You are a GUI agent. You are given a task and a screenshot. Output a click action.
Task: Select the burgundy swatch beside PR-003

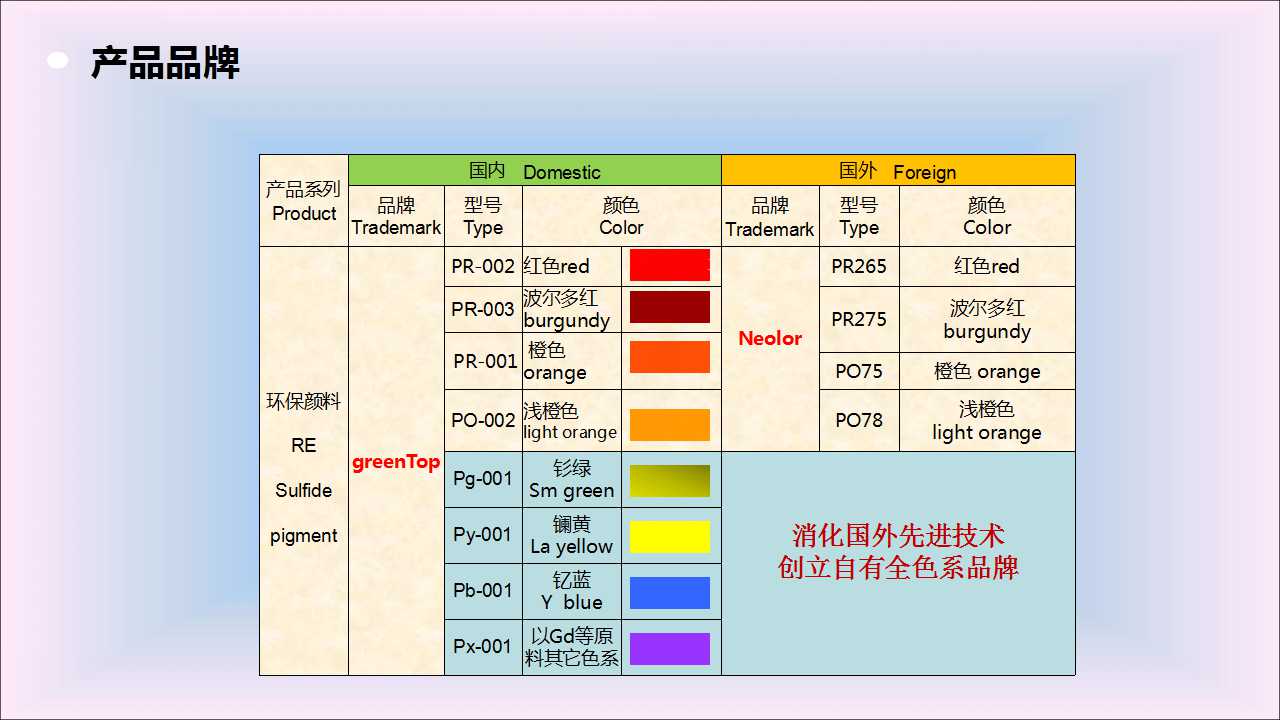coord(669,308)
